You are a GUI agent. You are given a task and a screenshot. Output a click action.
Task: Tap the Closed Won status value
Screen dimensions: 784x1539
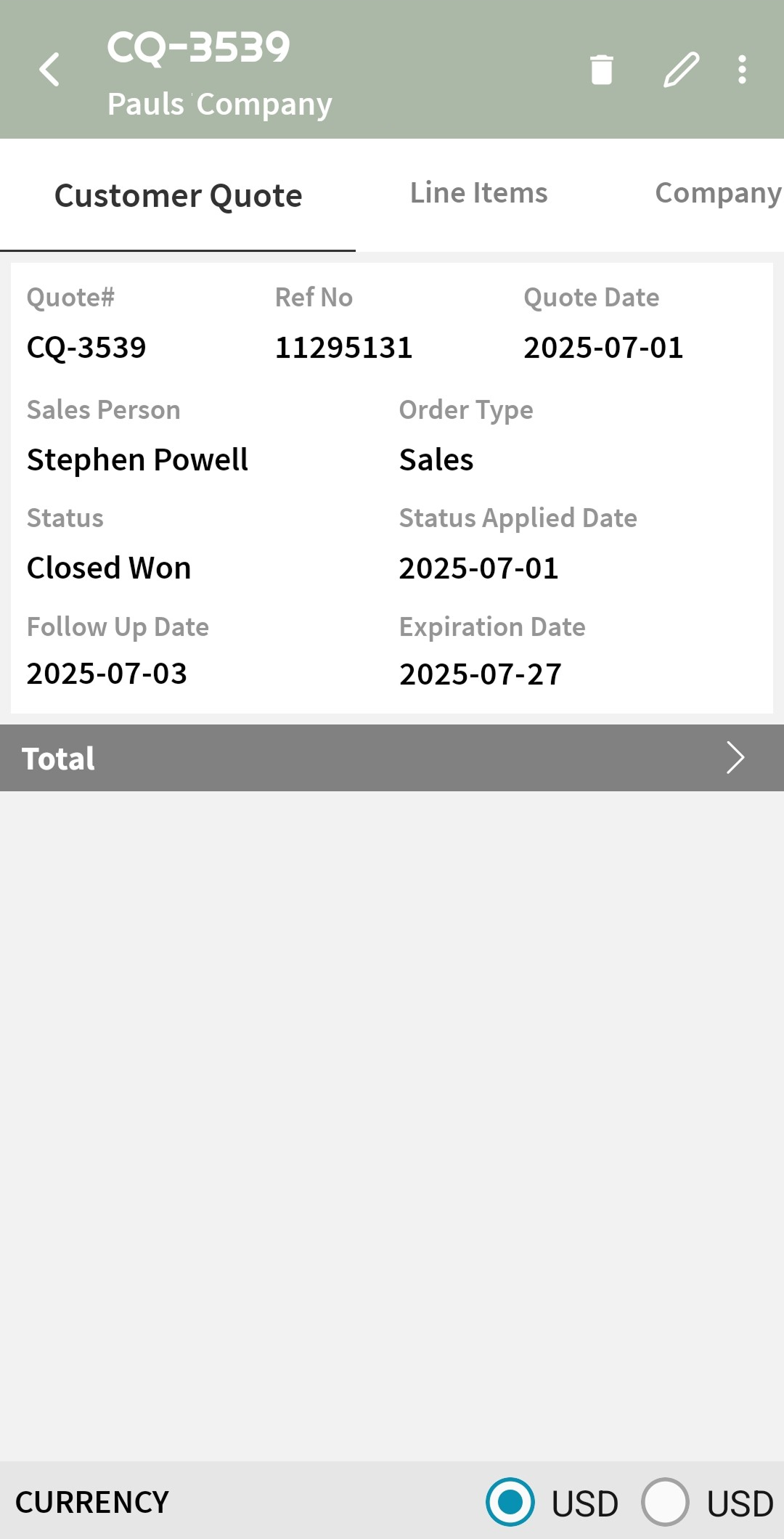(x=109, y=568)
